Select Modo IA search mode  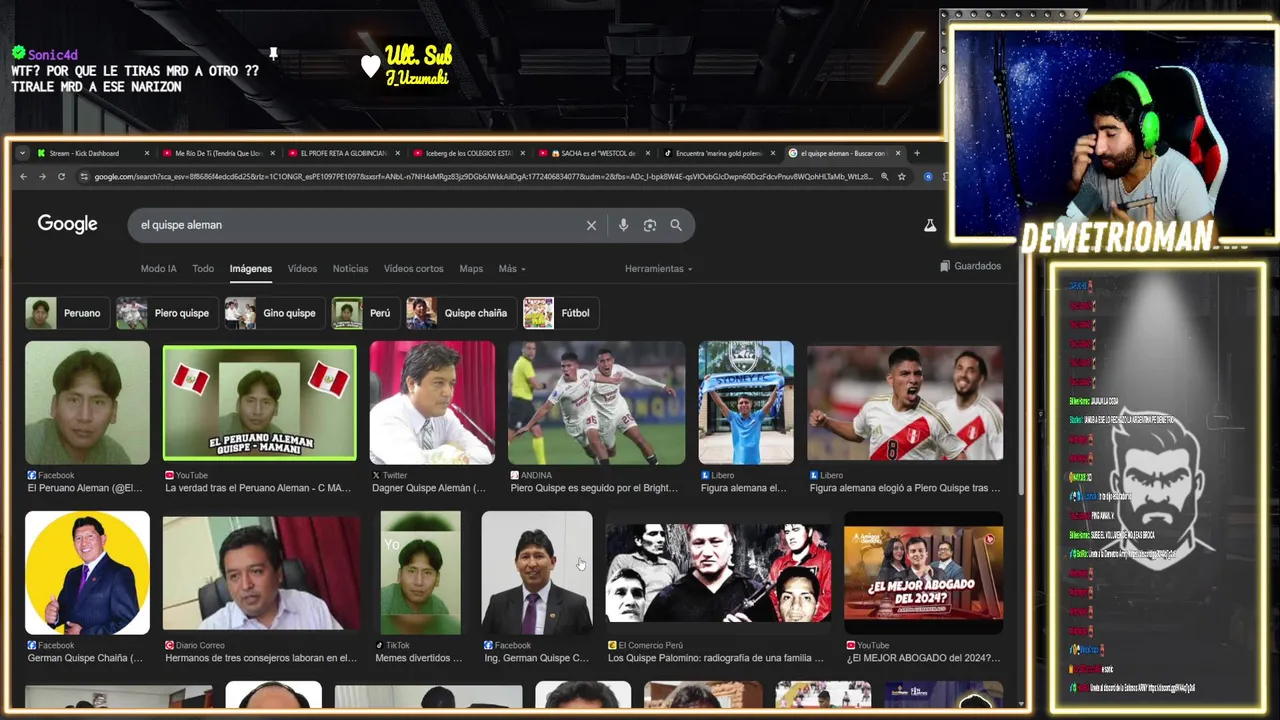158,269
